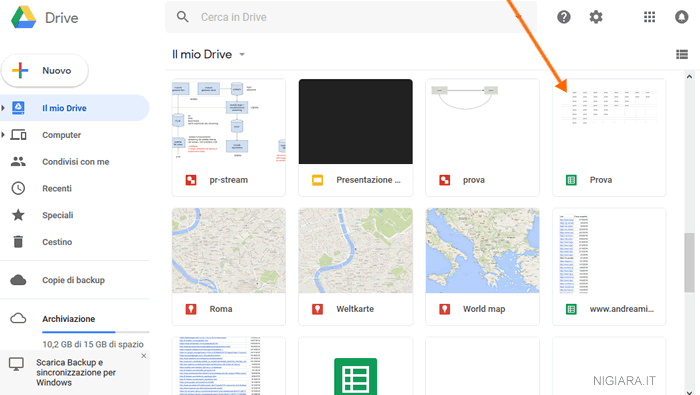The height and width of the screenshot is (395, 700).
Task: Click the Prova spreadsheet file icon
Action: 571,180
